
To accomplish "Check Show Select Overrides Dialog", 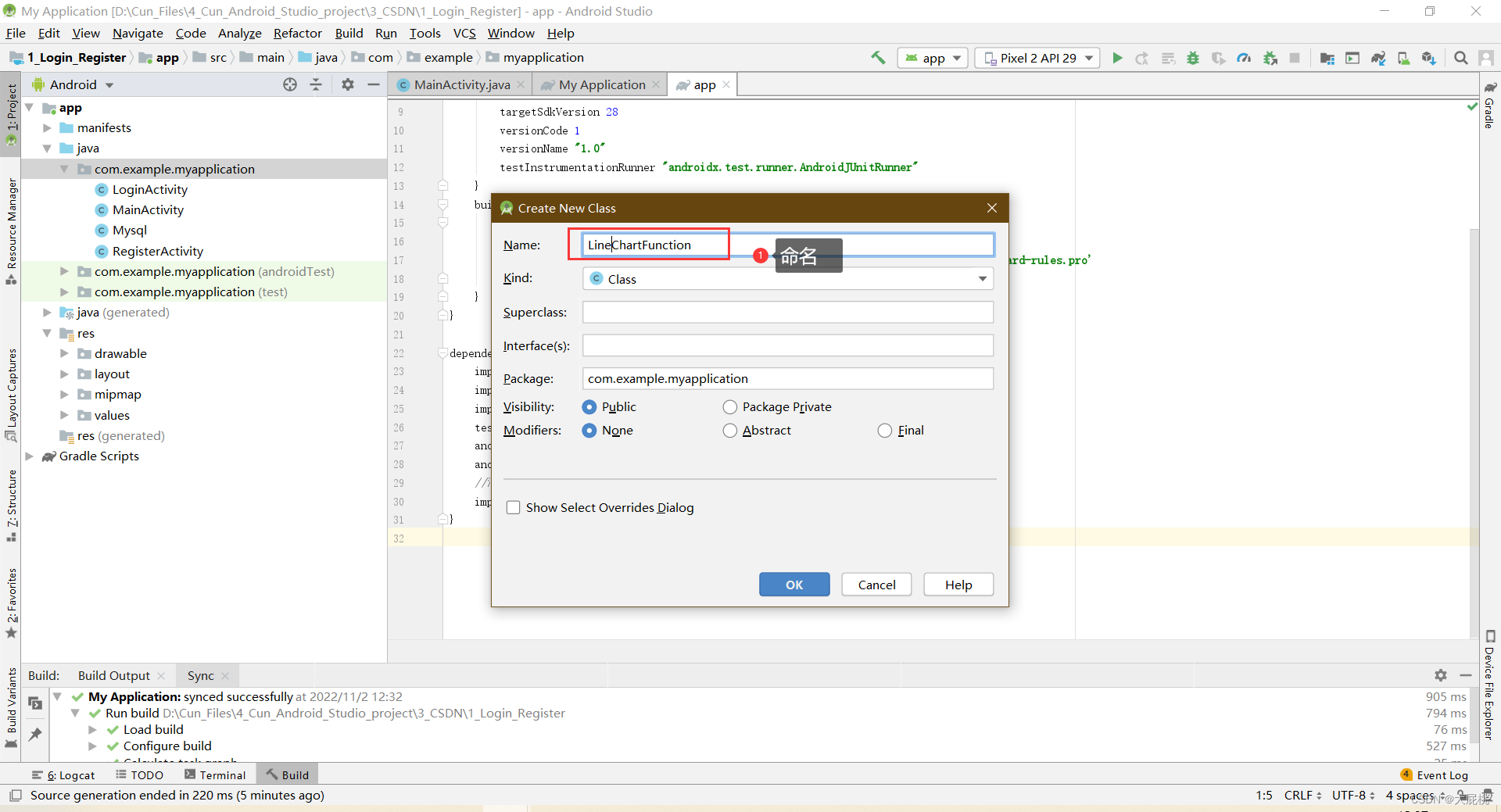I will pyautogui.click(x=514, y=507).
